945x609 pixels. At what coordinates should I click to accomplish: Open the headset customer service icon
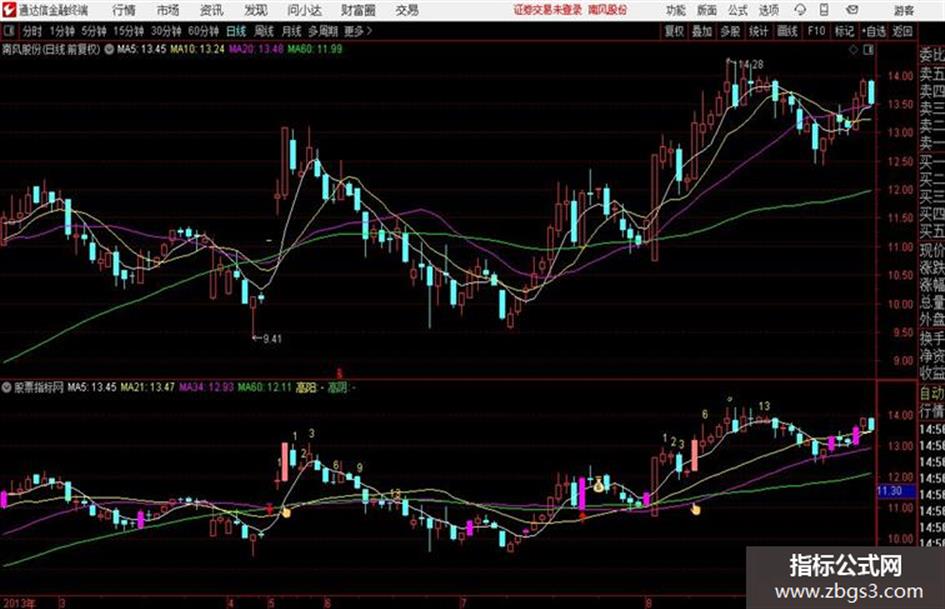[800, 10]
